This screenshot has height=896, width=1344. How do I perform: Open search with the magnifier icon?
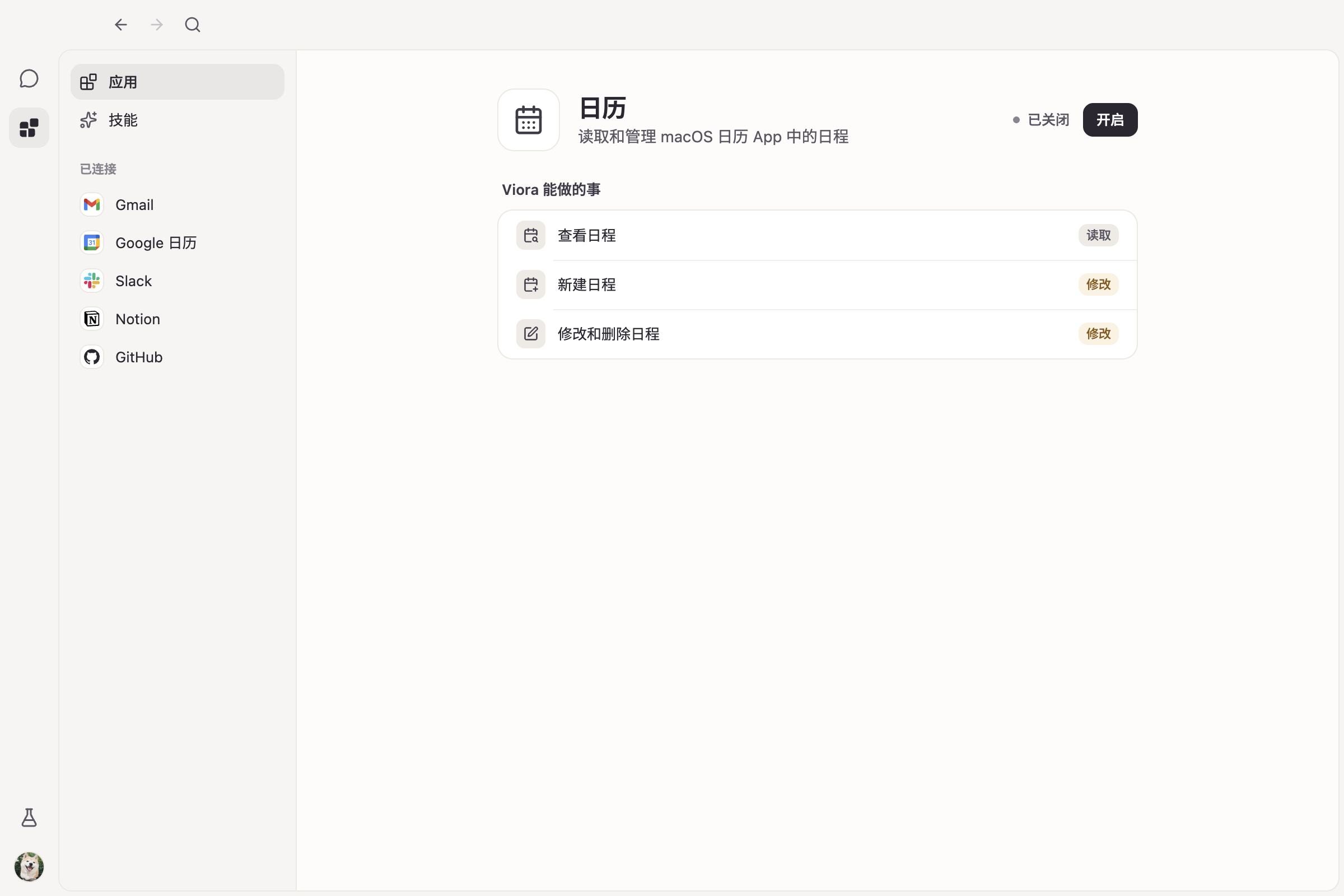click(x=193, y=25)
